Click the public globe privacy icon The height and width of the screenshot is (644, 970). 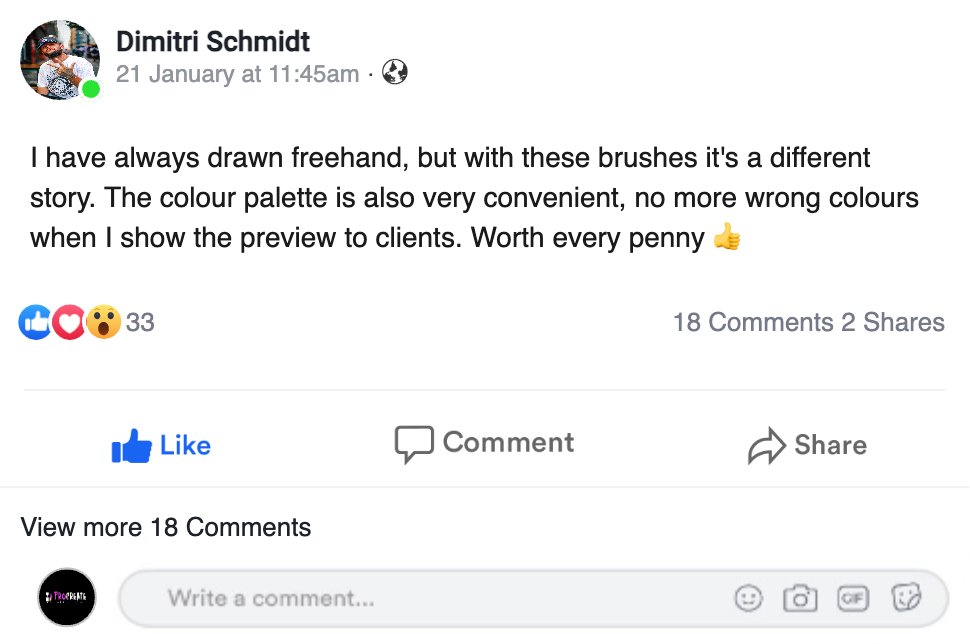click(x=395, y=73)
